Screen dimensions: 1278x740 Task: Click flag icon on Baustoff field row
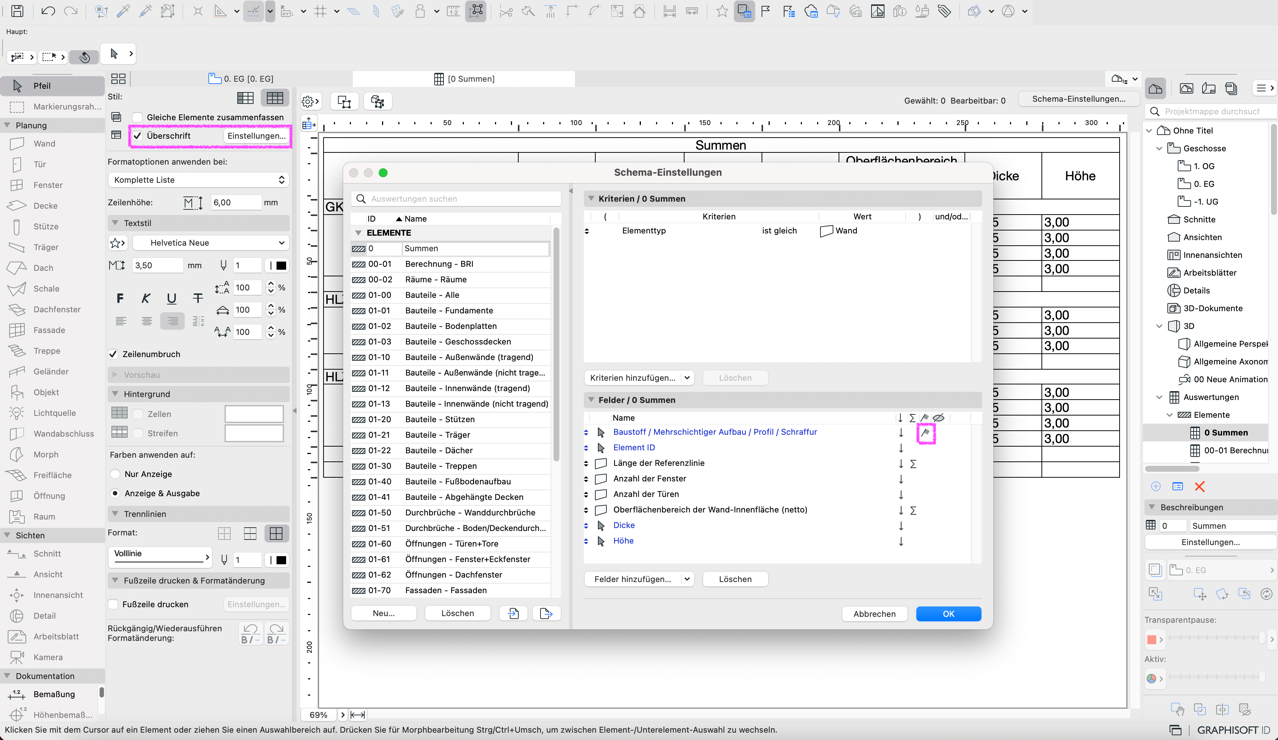point(926,433)
